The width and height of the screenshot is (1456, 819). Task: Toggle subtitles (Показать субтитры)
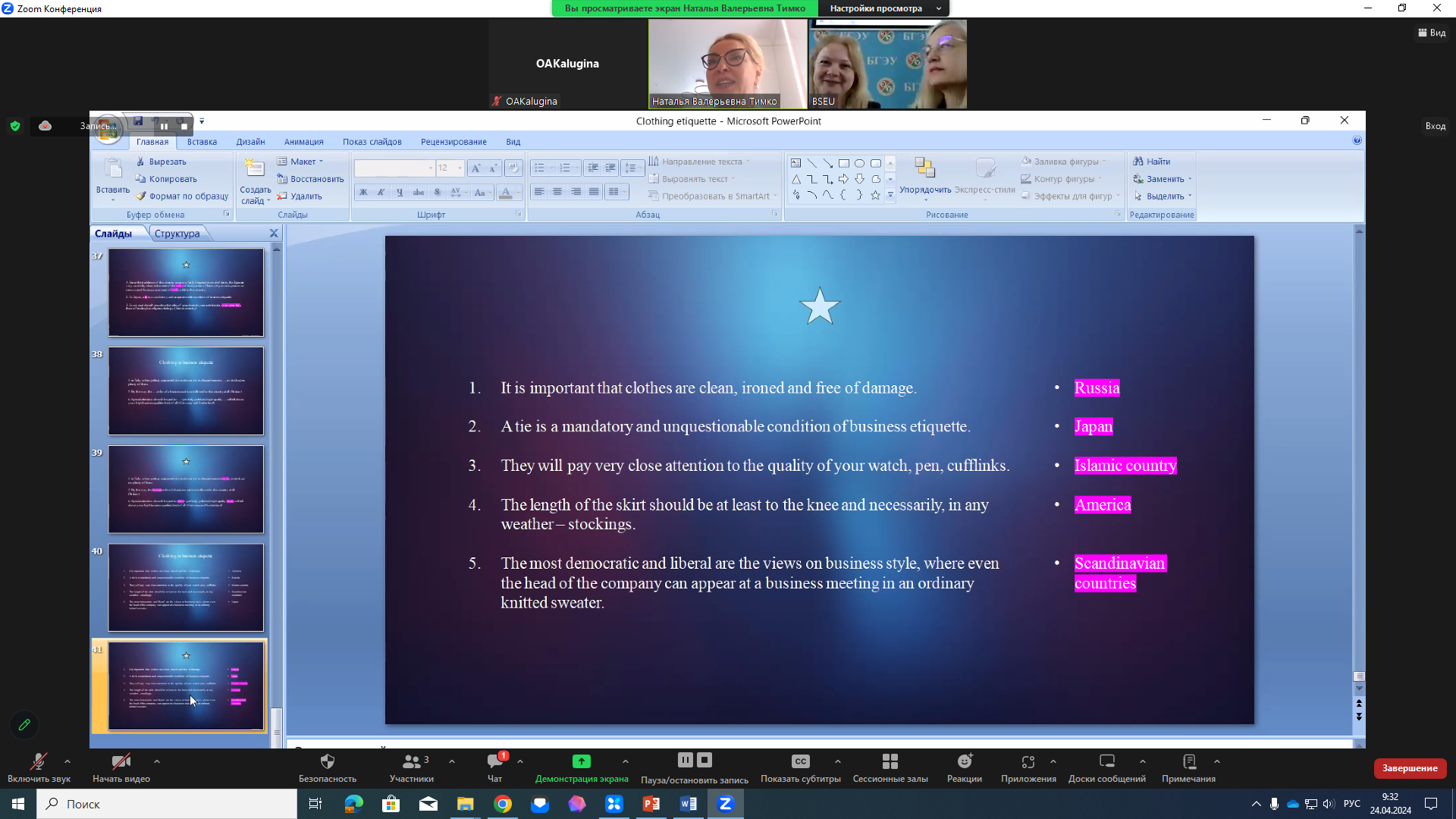point(800,761)
